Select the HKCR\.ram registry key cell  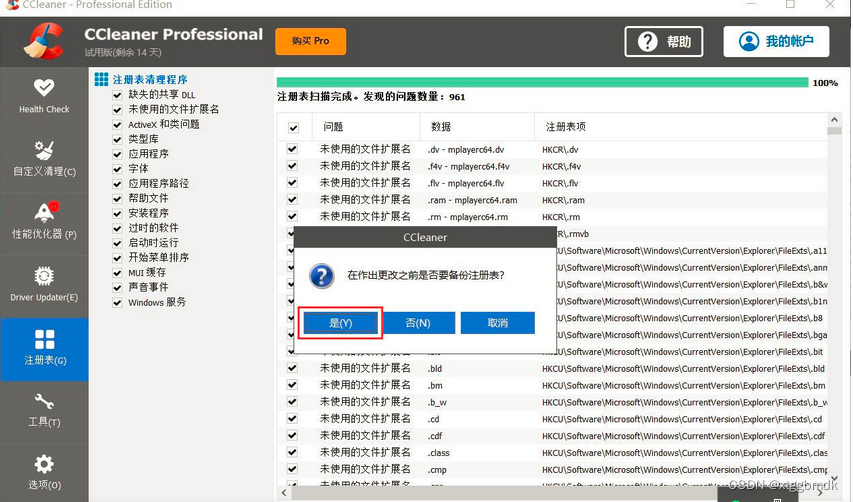(563, 200)
